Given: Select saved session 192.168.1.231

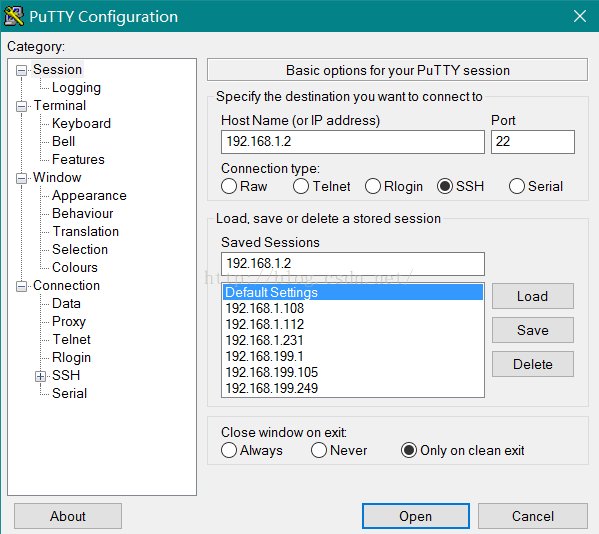Looking at the screenshot, I should [x=353, y=340].
